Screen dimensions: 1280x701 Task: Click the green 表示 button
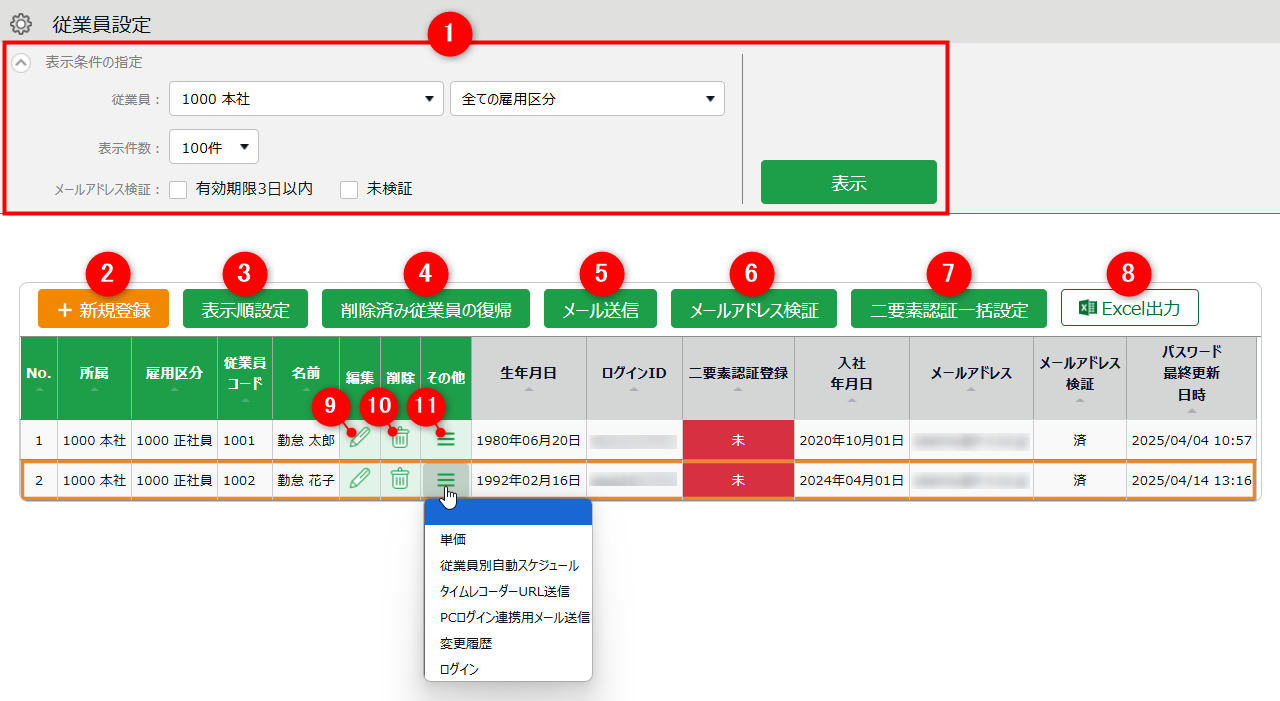[x=848, y=183]
